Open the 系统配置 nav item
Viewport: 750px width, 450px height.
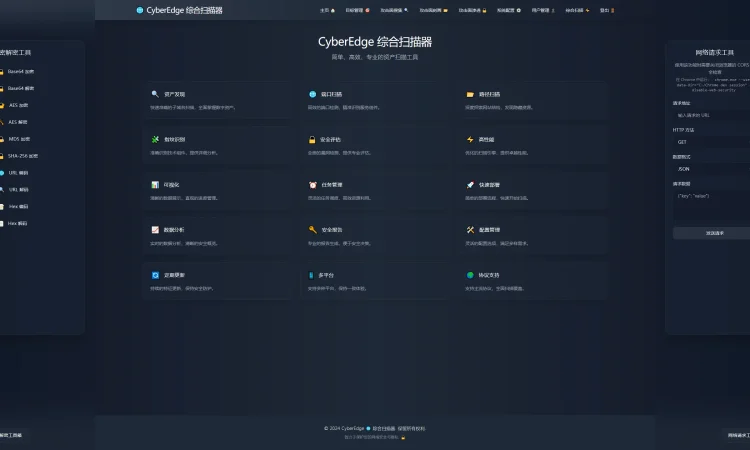pos(508,10)
